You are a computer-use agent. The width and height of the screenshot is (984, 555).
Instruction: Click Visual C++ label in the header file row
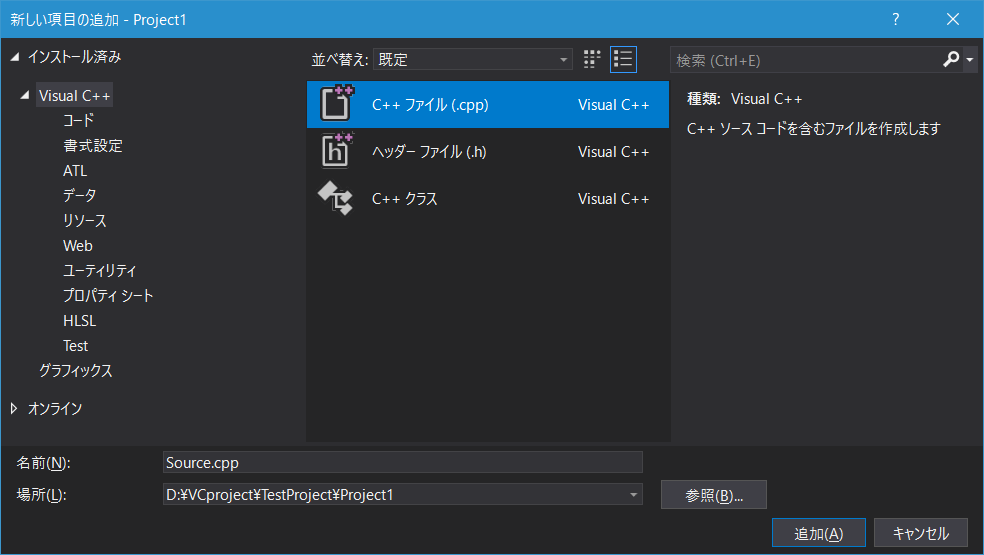click(613, 151)
